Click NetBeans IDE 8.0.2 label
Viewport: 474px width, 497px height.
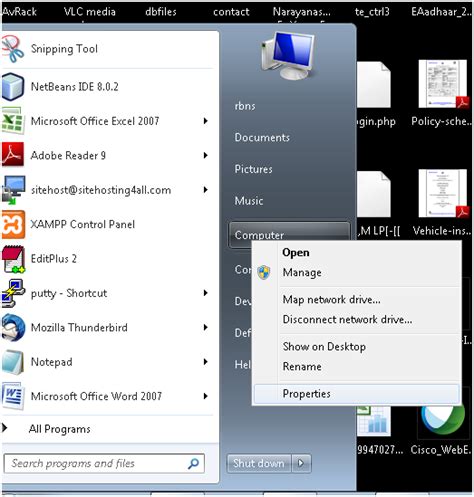tap(75, 87)
